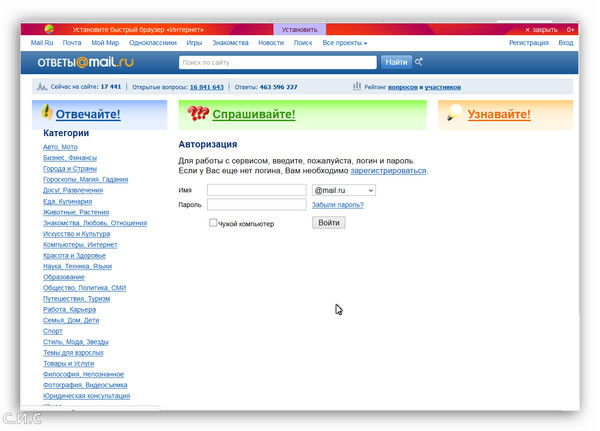
Task: Select the Семья, Дом, Дети category
Action: click(71, 320)
